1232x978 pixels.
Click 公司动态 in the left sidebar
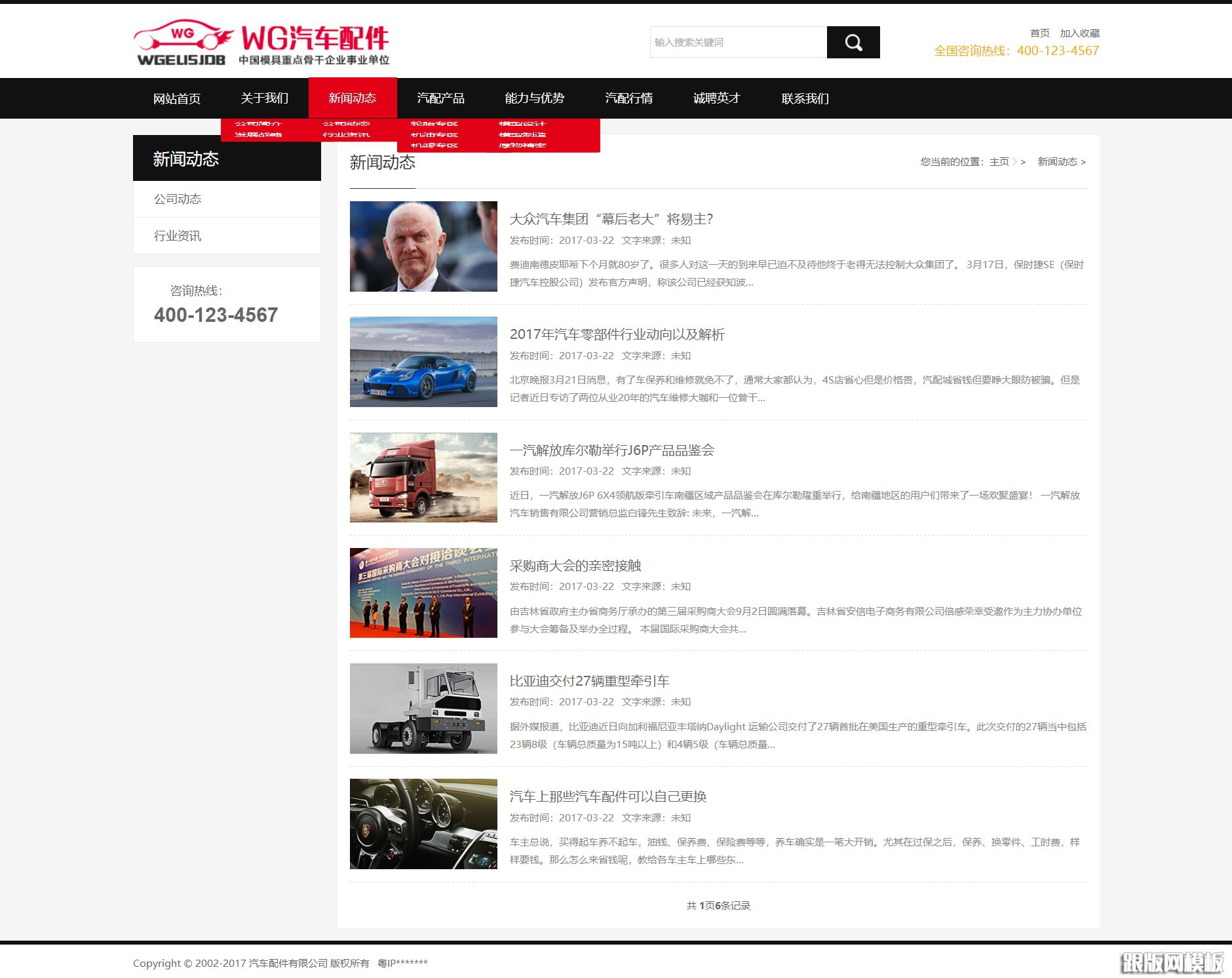point(178,199)
